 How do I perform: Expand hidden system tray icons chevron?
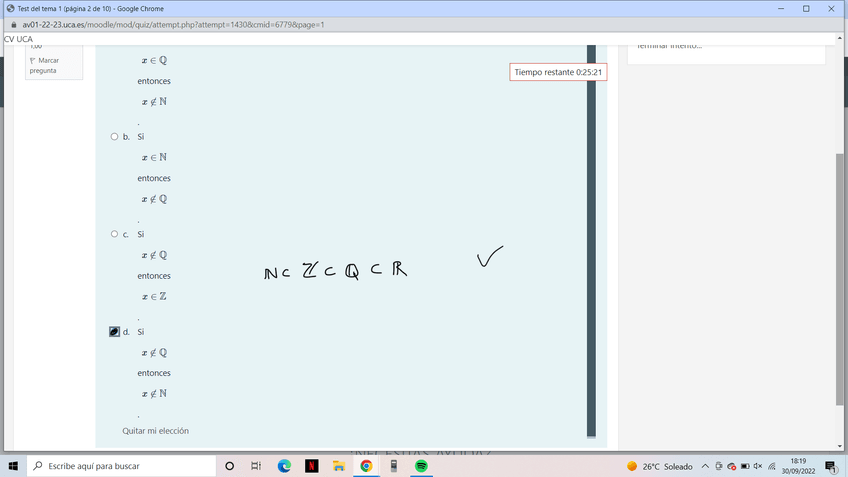(x=705, y=466)
